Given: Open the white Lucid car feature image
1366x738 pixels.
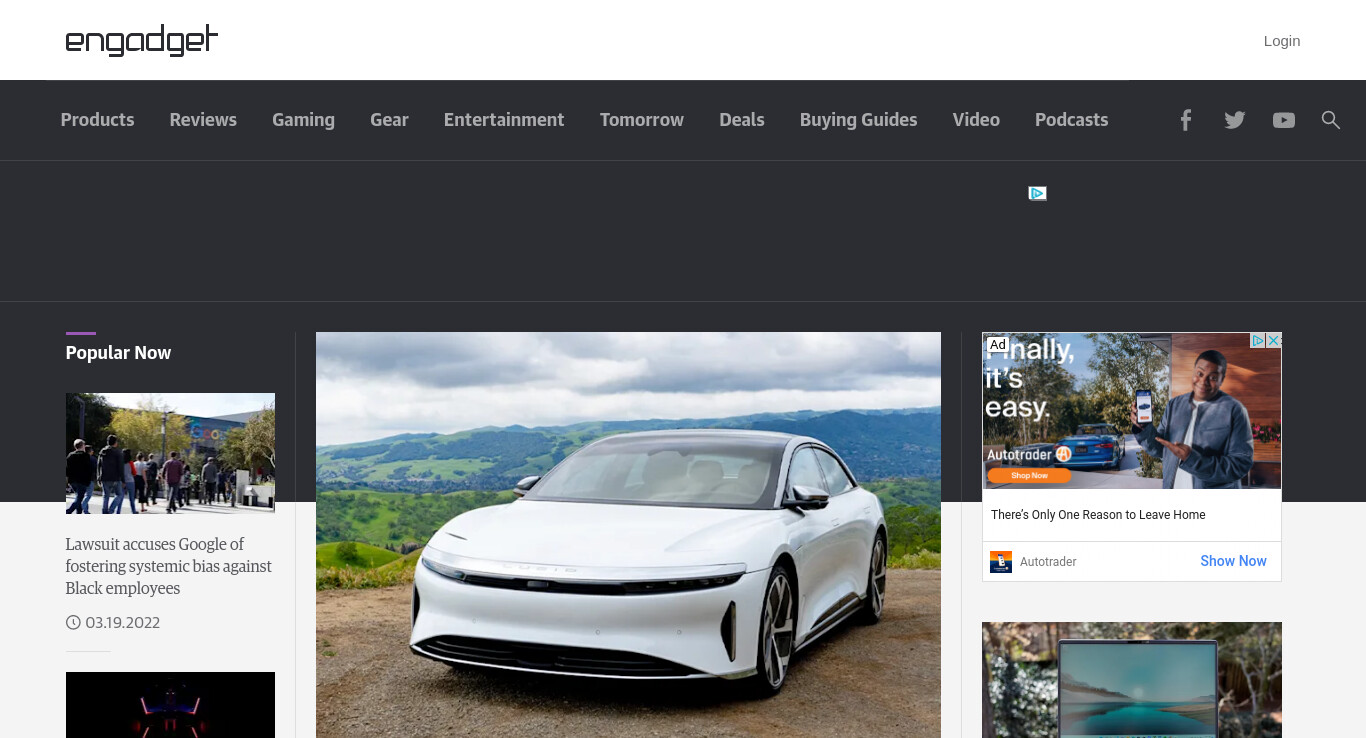Looking at the screenshot, I should coord(628,535).
